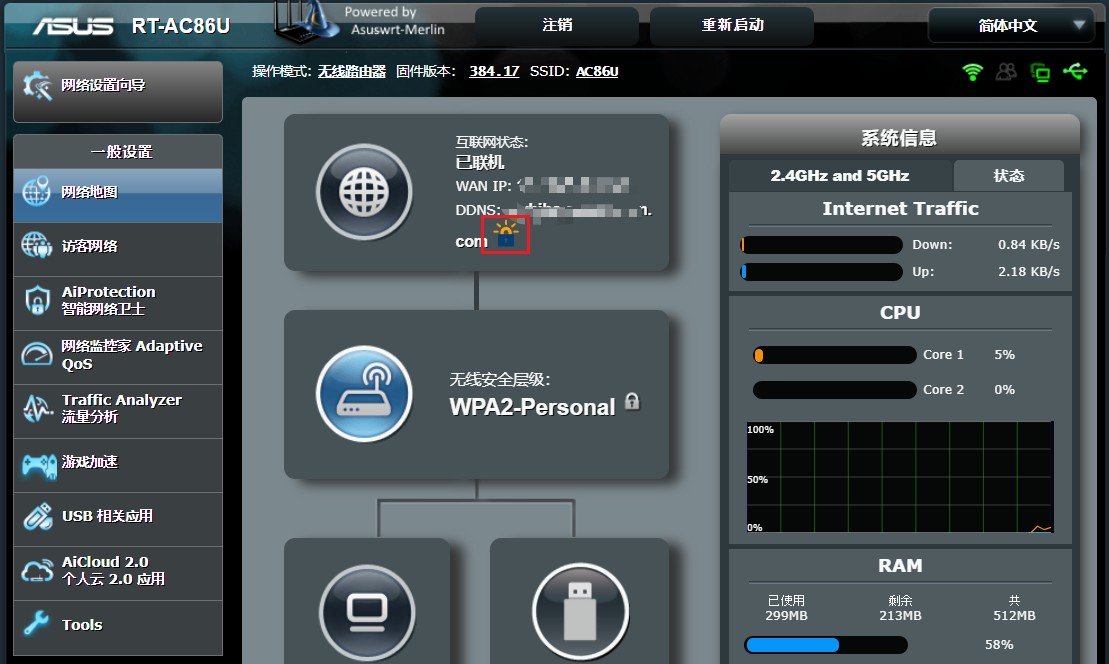Open the 384.17 firmware version link

click(x=494, y=71)
